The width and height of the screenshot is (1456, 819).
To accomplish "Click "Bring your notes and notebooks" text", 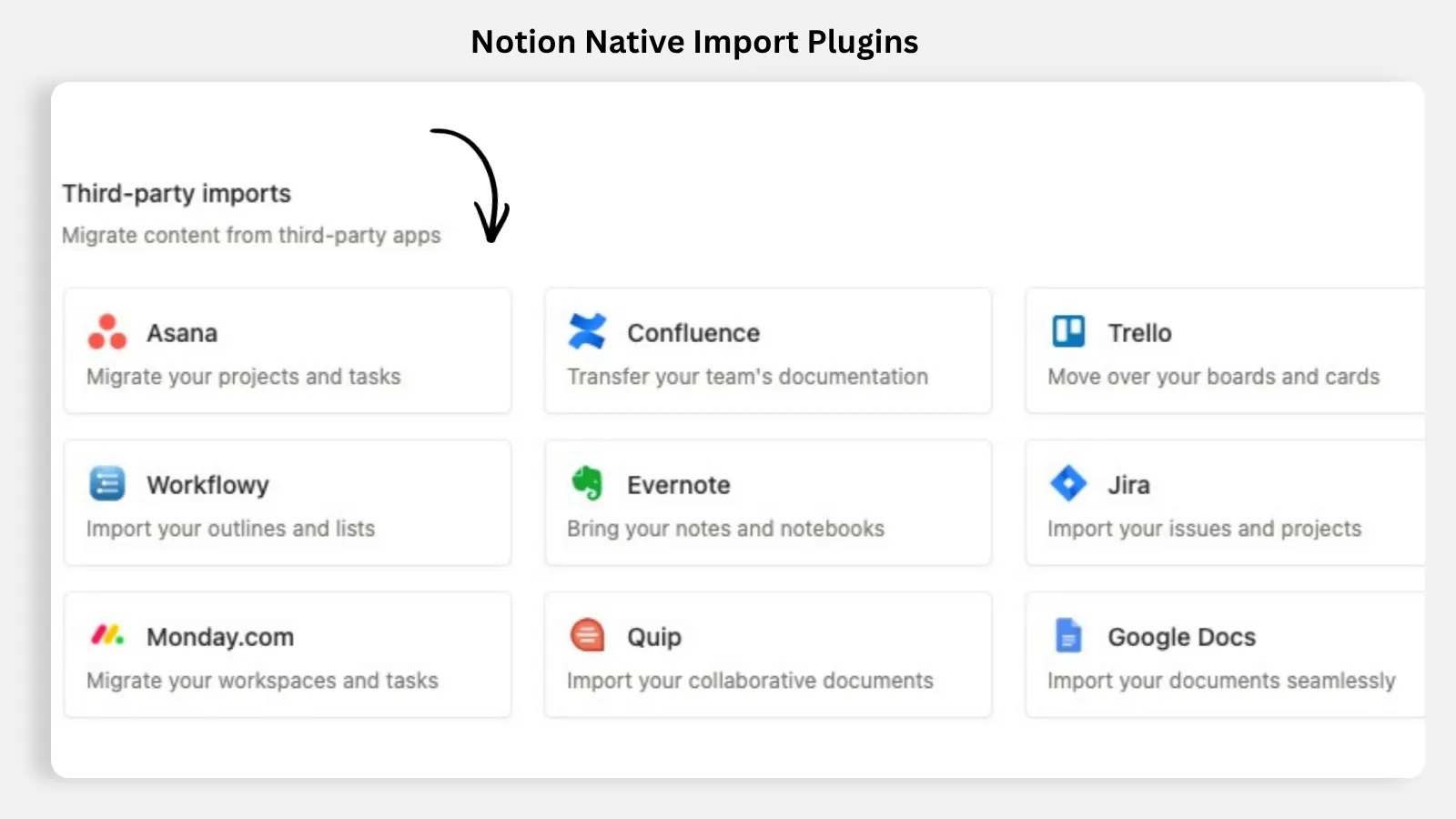I will coord(726,529).
